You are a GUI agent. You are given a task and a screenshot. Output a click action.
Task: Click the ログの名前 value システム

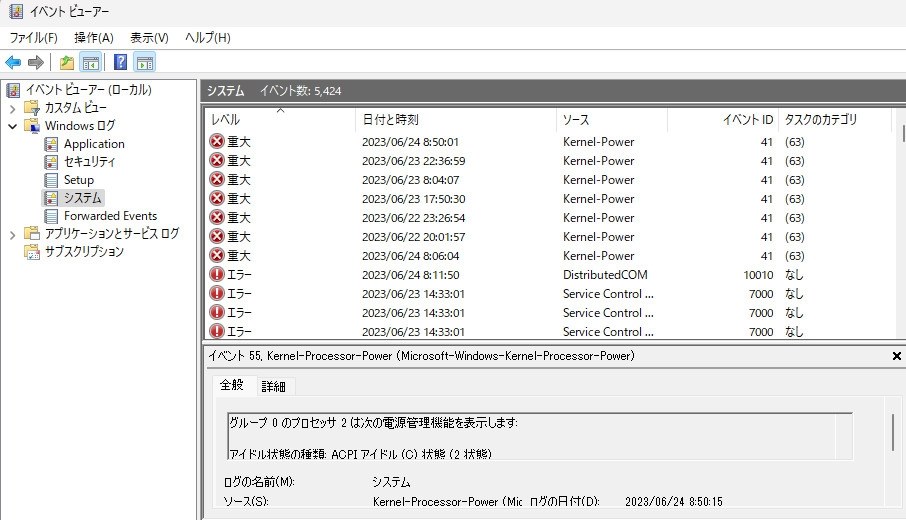[391, 482]
